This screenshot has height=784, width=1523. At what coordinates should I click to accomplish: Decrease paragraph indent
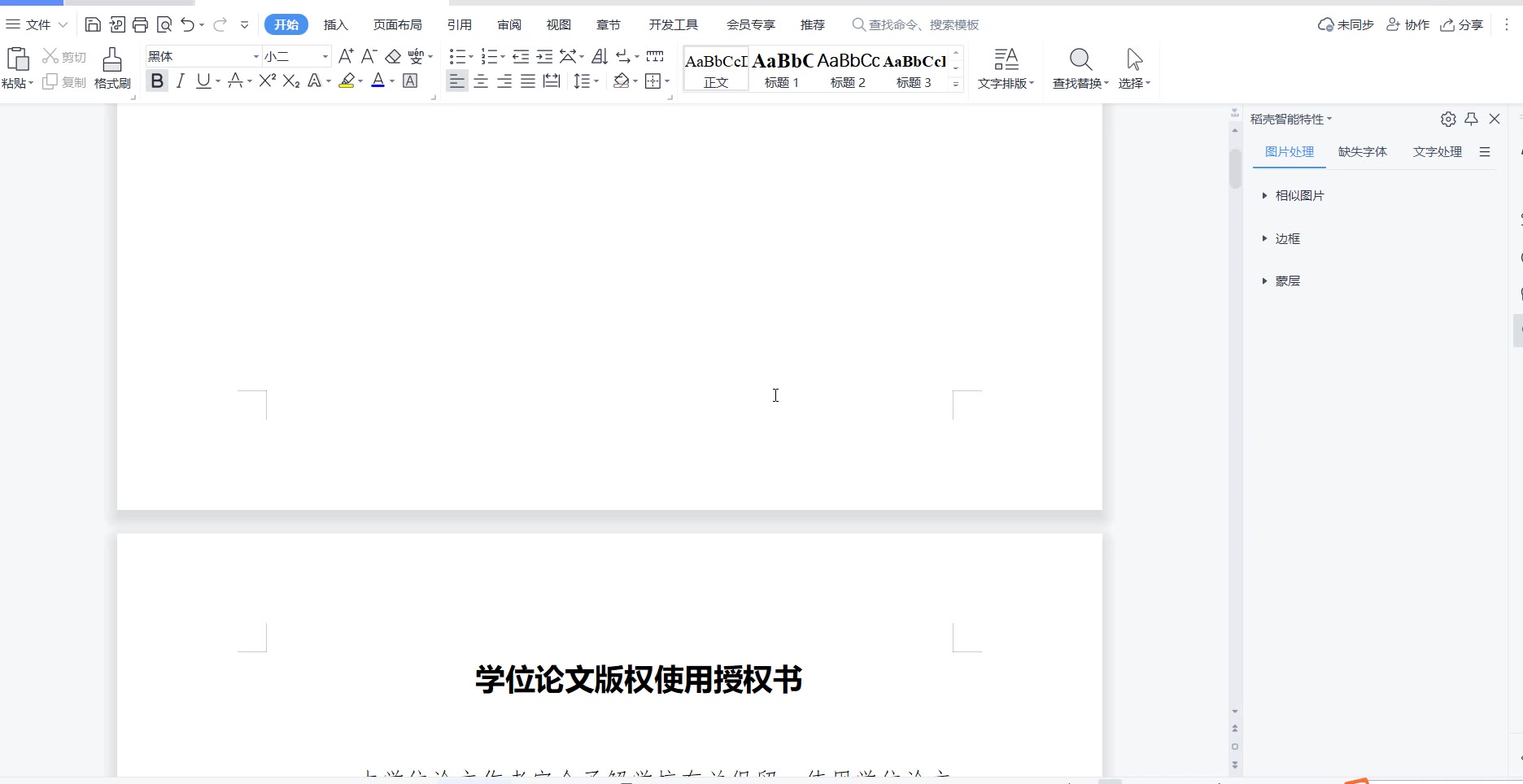(x=521, y=56)
